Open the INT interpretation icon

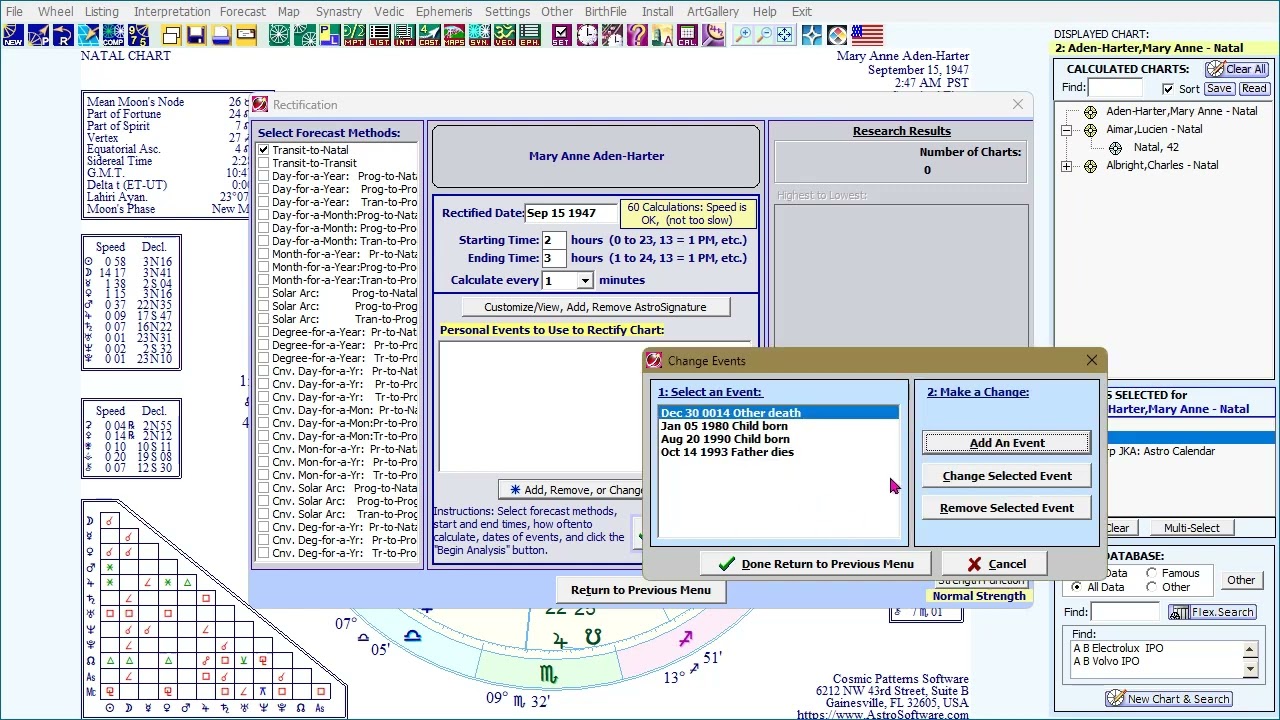(404, 36)
